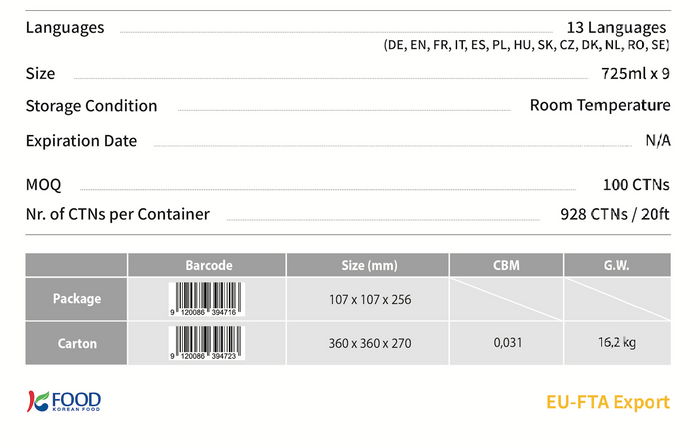Click the 360 x 360 x 270 cell
The height and width of the screenshot is (446, 700).
tap(370, 343)
